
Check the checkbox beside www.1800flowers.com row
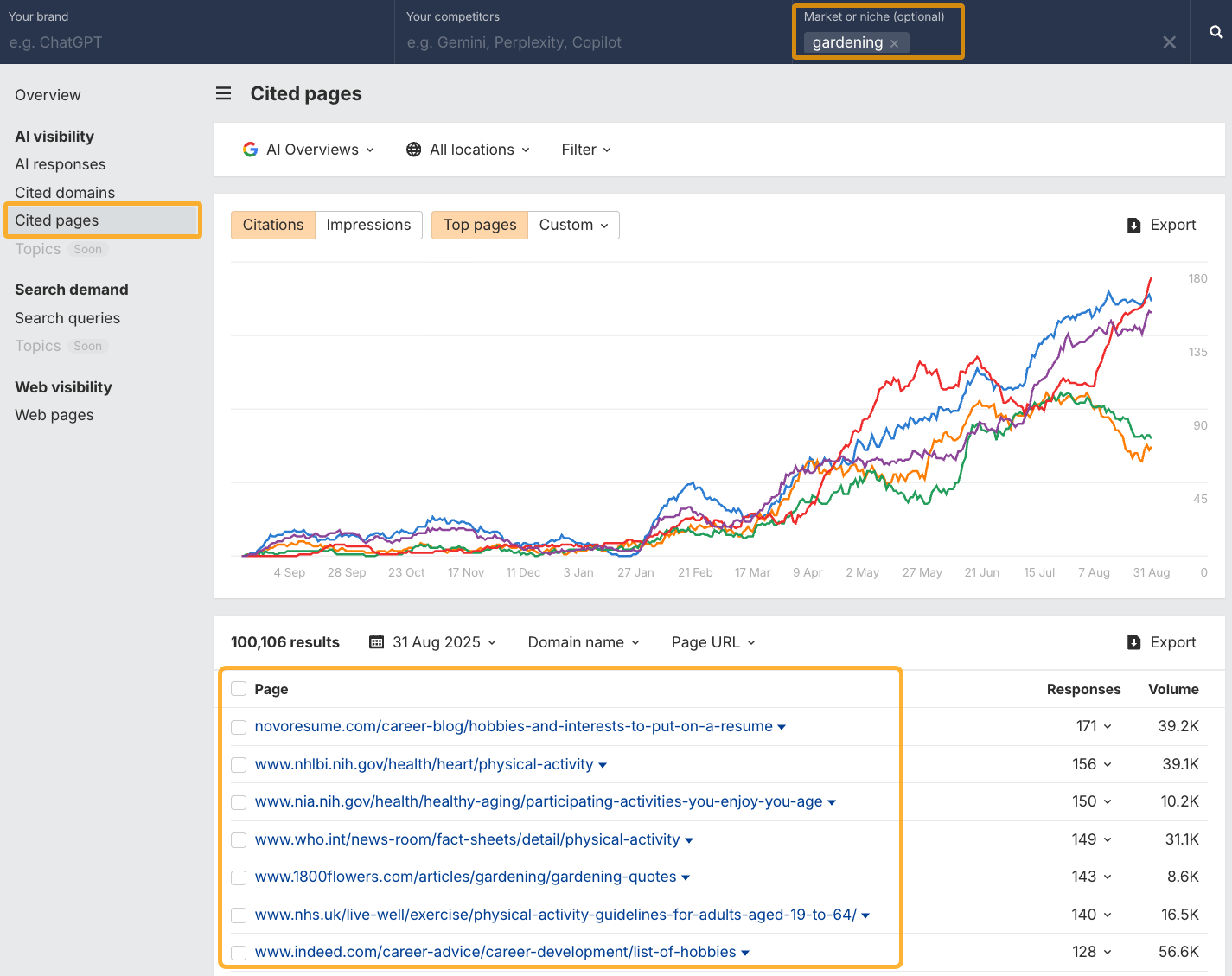(x=239, y=877)
